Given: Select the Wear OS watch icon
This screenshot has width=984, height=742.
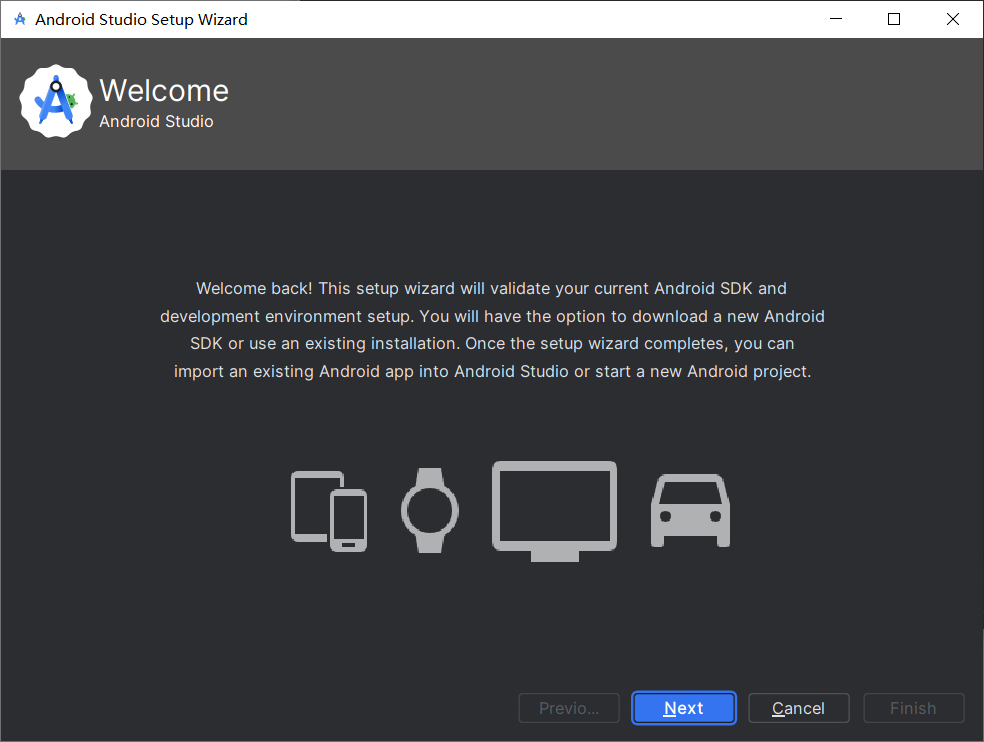Looking at the screenshot, I should coord(430,510).
